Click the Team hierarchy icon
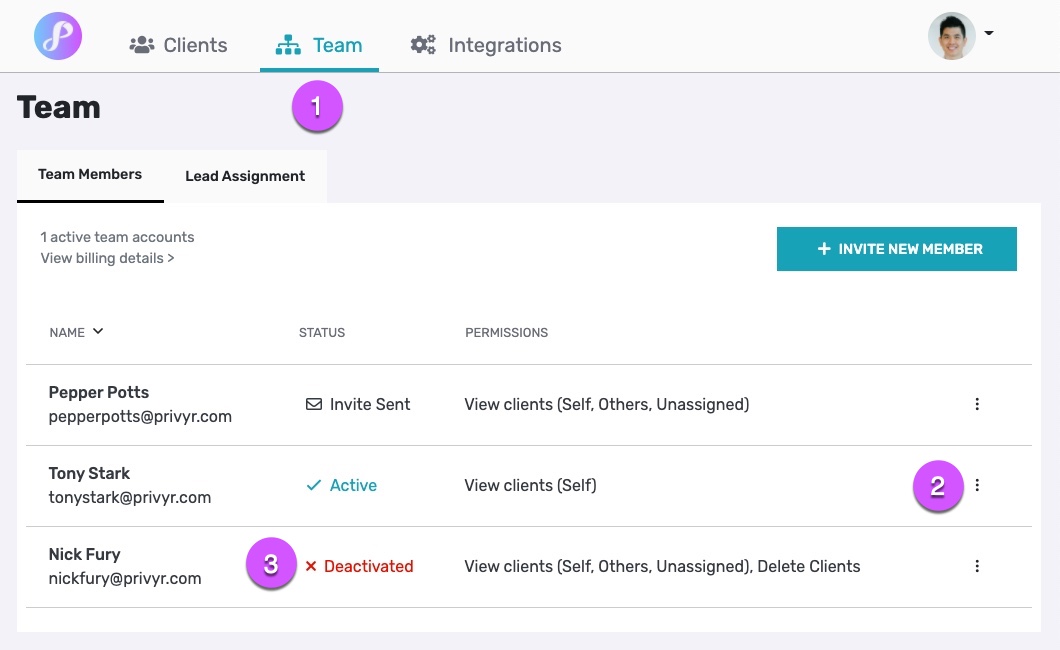1060x650 pixels. [288, 44]
